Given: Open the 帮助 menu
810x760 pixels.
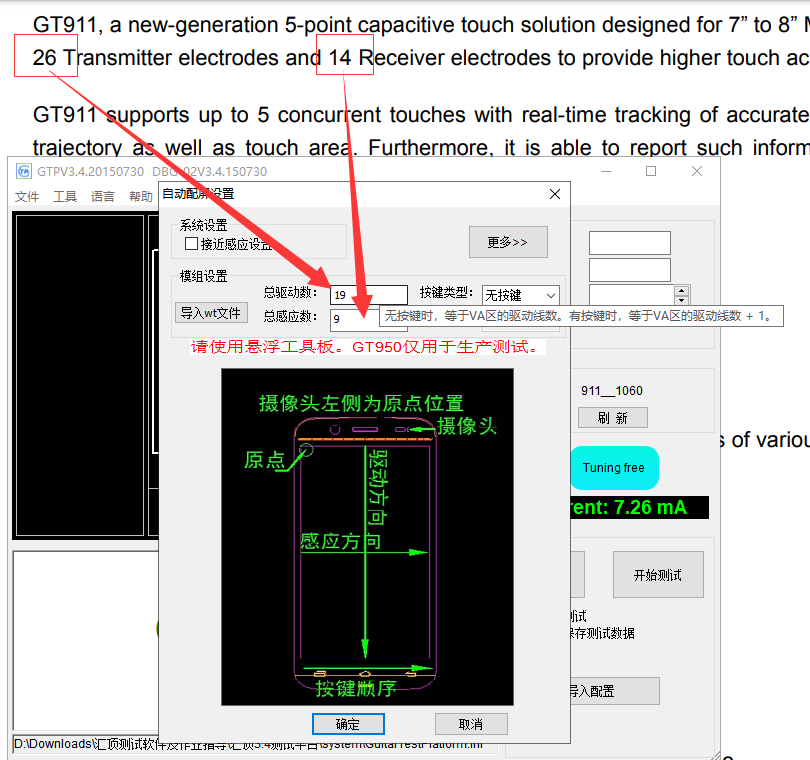Looking at the screenshot, I should click(140, 196).
